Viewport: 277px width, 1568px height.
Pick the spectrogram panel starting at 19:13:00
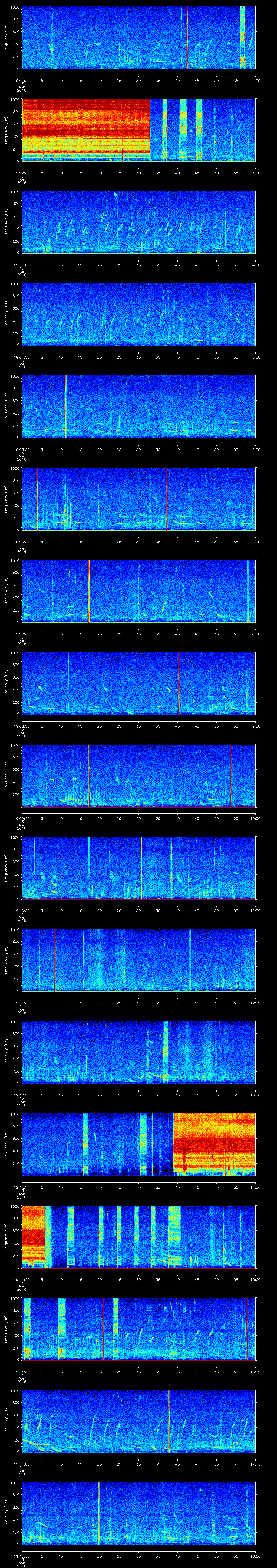coord(139,1144)
